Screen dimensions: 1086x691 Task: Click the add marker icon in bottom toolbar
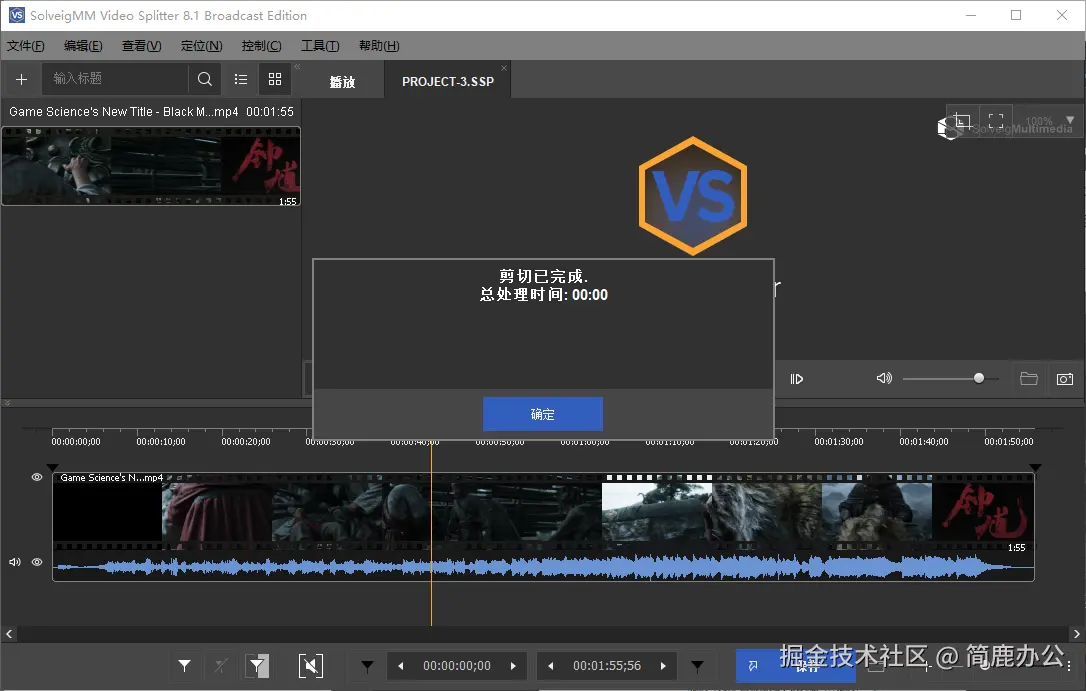tap(184, 665)
